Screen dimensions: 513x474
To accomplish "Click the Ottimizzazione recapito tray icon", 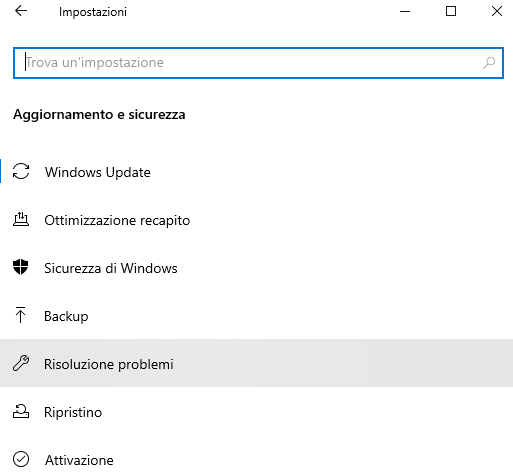I will (x=21, y=219).
